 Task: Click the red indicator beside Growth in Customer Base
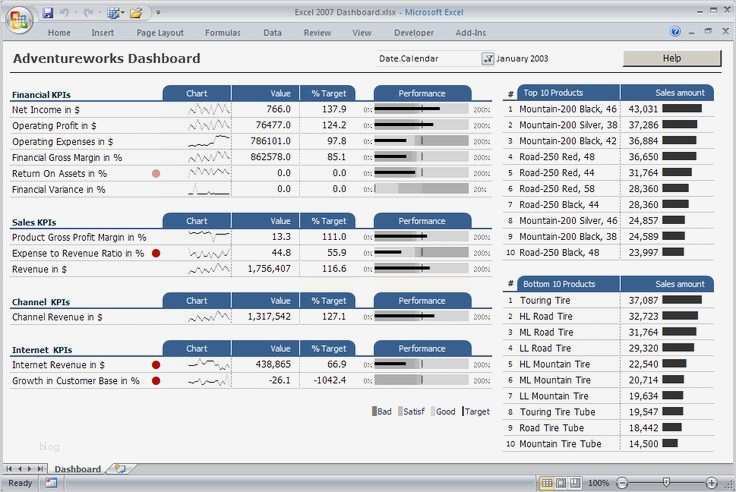pyautogui.click(x=156, y=381)
